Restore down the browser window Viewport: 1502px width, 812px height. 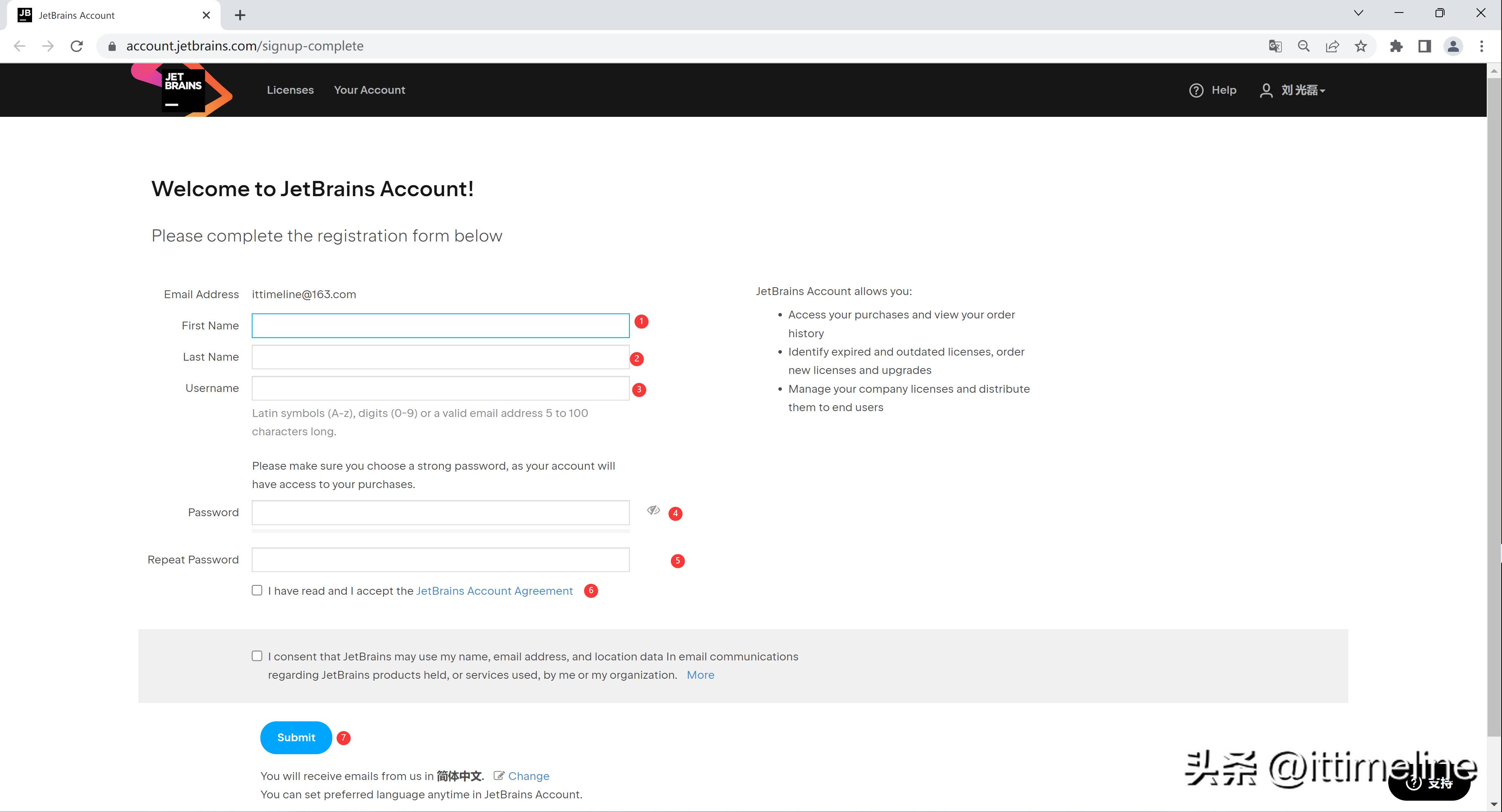tap(1439, 13)
